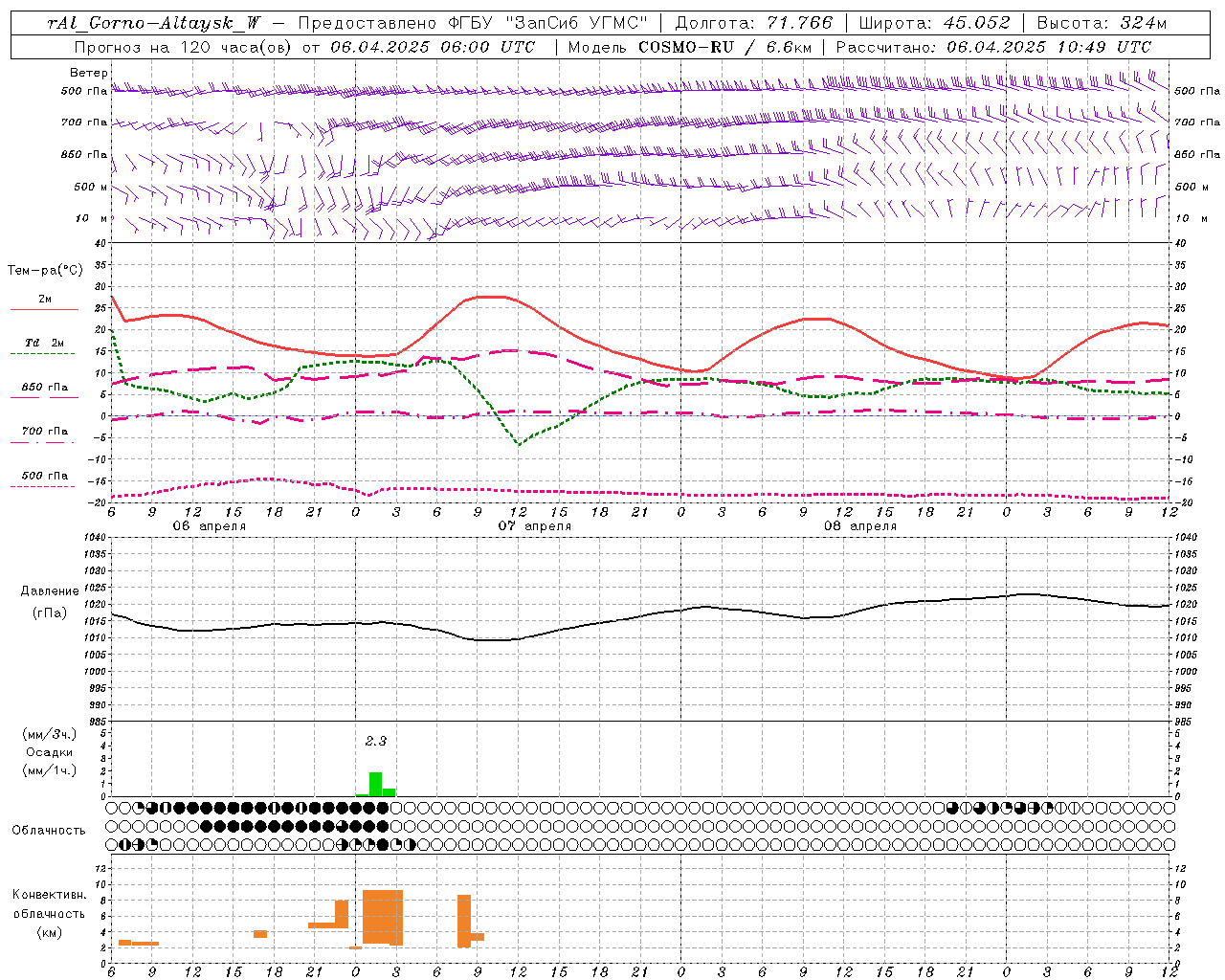Click the Облачность panel label
Screen dimensions: 1225x980
[49, 830]
